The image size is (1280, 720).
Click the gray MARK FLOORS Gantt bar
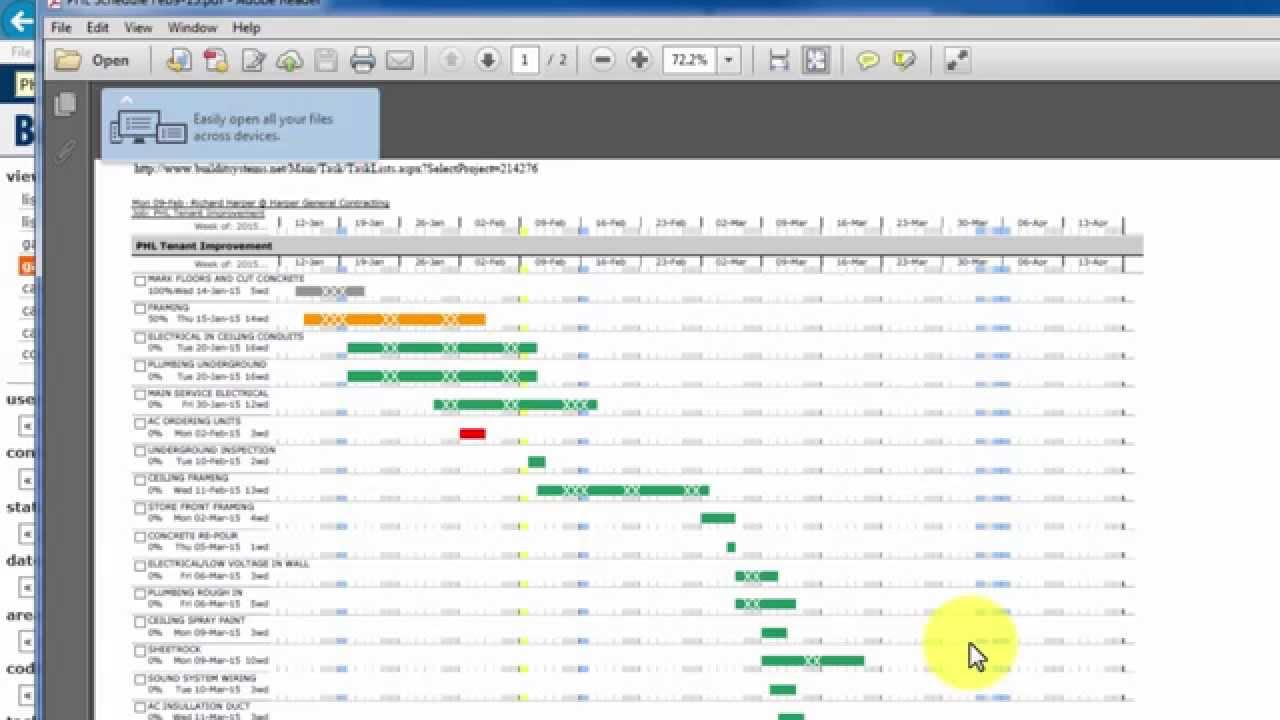pos(330,291)
